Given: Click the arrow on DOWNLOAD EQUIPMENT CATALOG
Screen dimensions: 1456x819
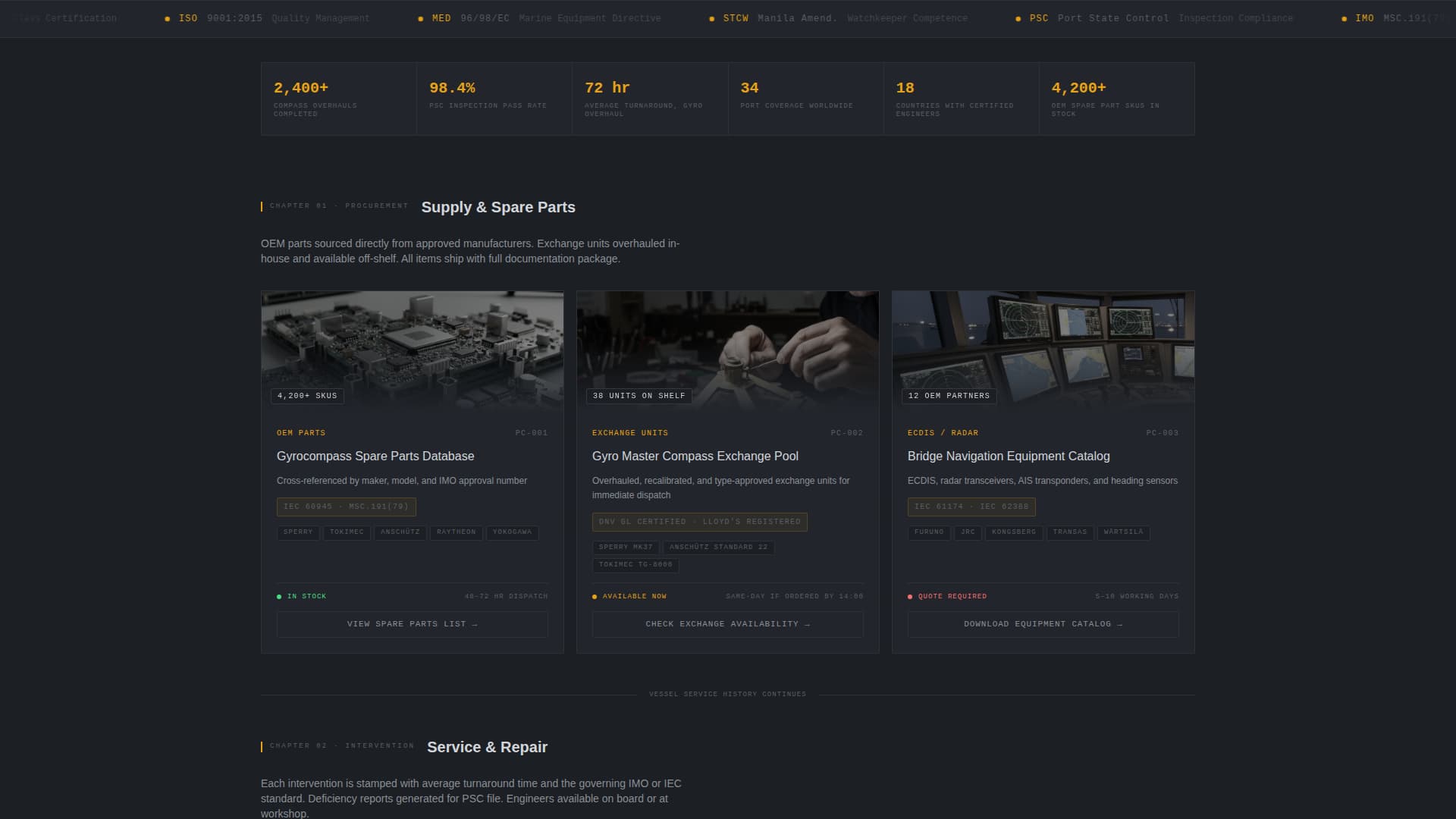Looking at the screenshot, I should coord(1121,623).
